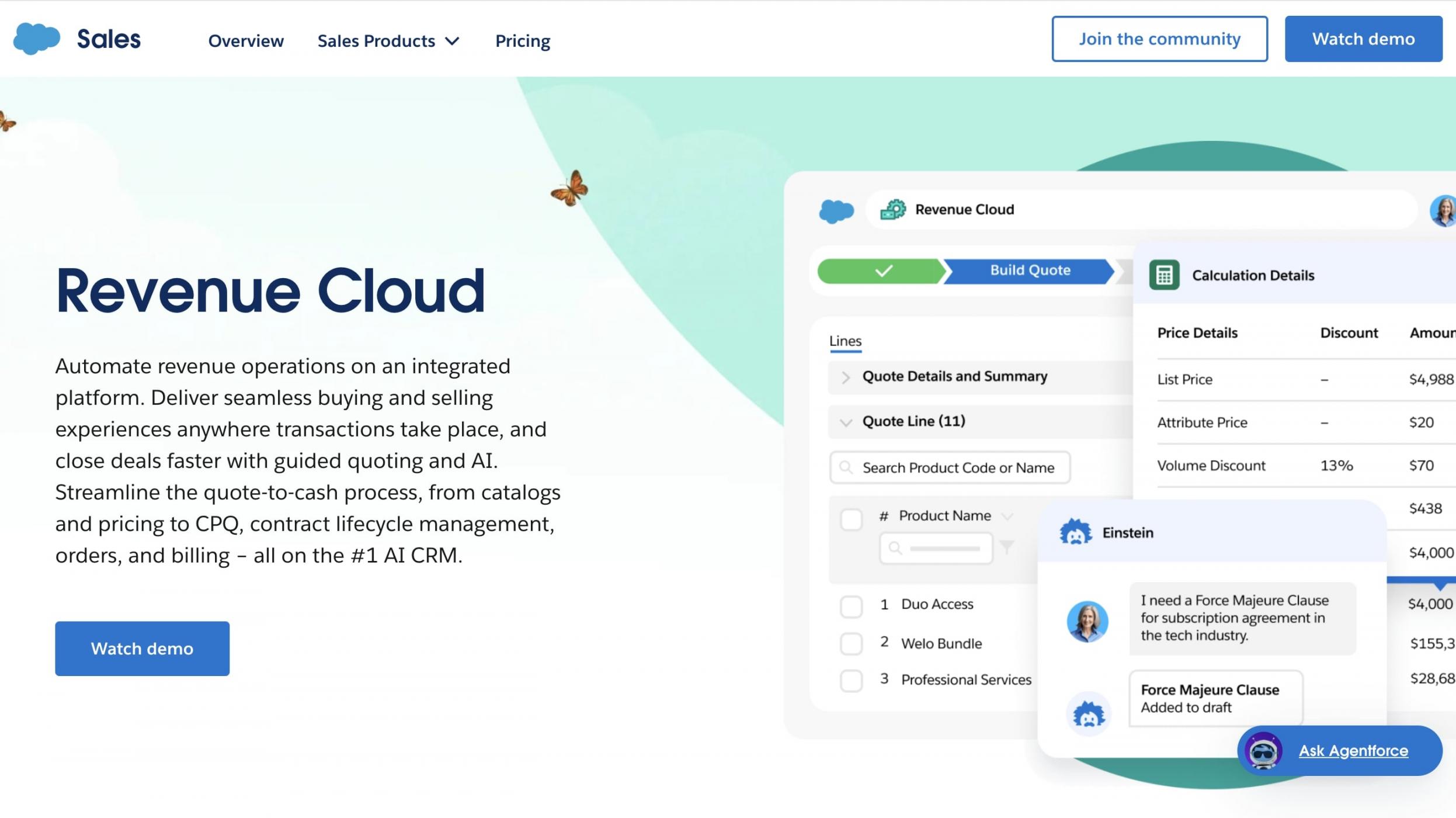Click the Force Majeure Clause added to draft card
This screenshot has height=818, width=1456.
tap(1215, 698)
